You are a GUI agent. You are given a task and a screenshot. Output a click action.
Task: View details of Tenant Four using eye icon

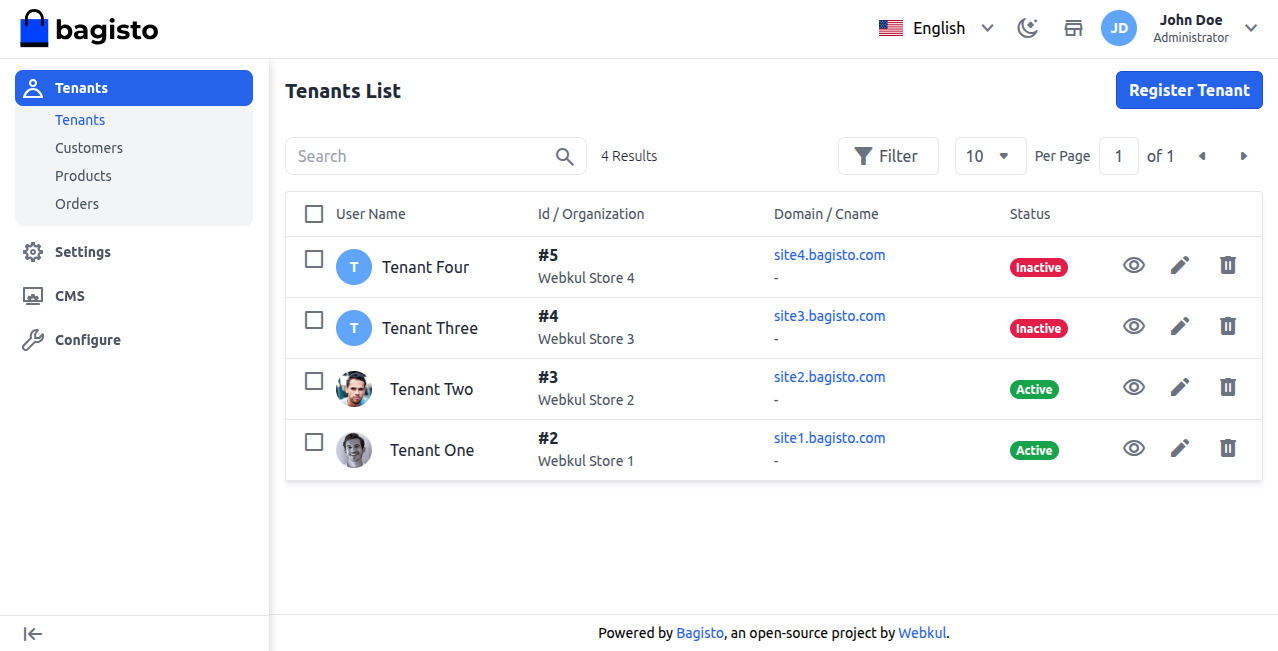coord(1133,265)
